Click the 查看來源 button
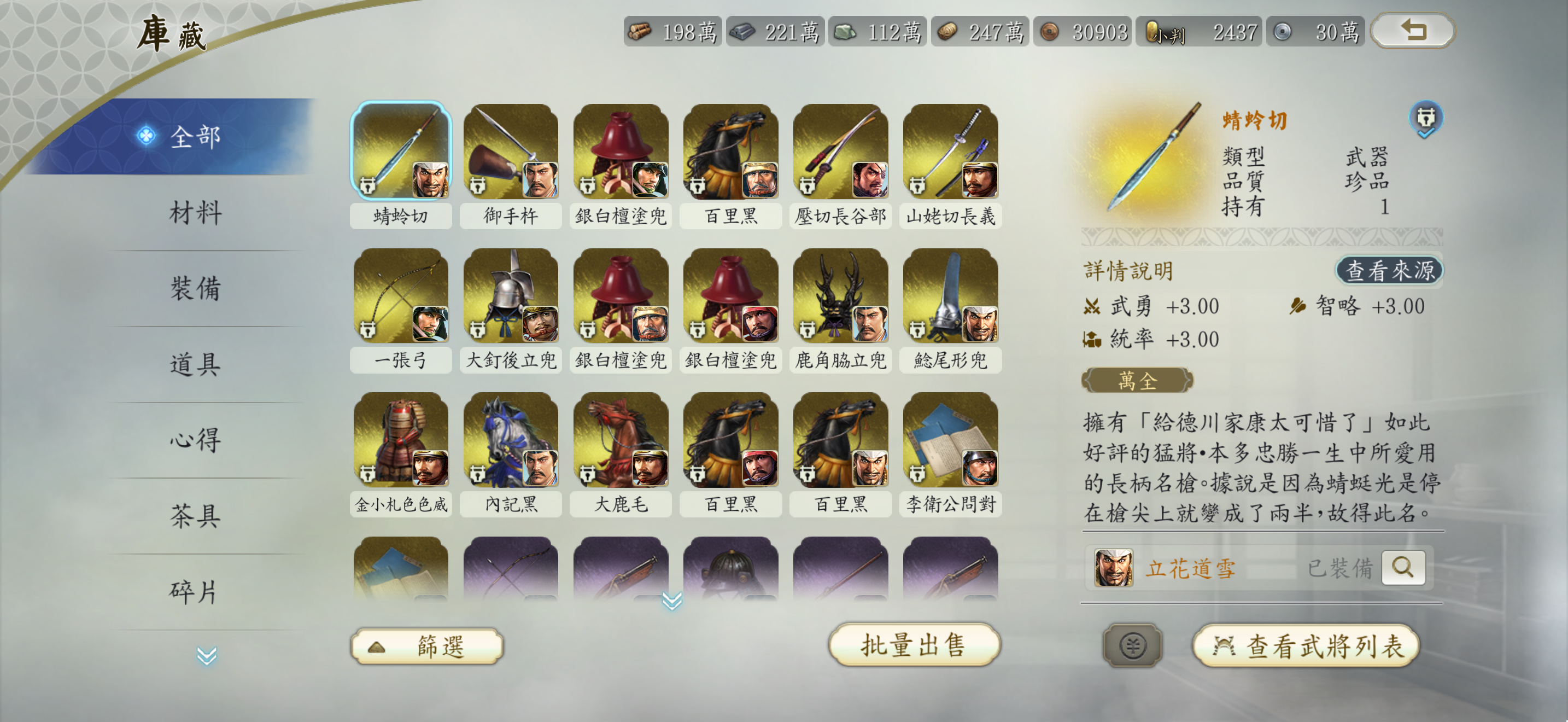Image resolution: width=1568 pixels, height=722 pixels. coord(1389,270)
